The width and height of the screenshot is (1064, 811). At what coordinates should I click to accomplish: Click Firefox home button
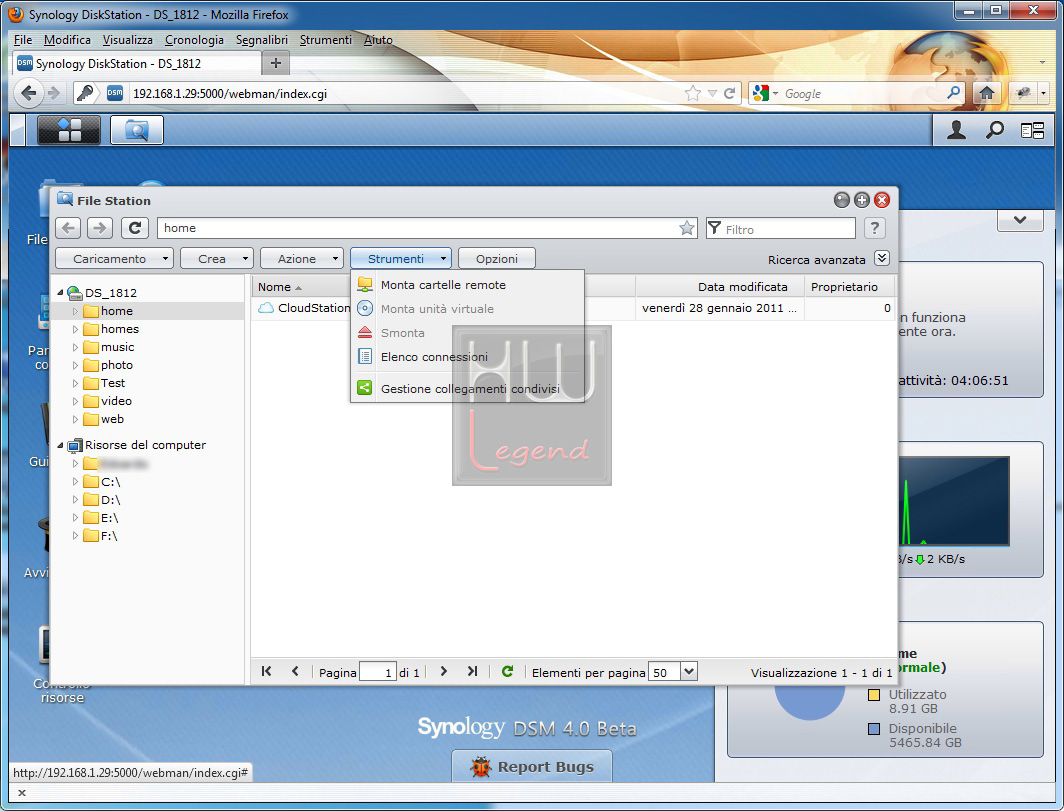pos(987,93)
